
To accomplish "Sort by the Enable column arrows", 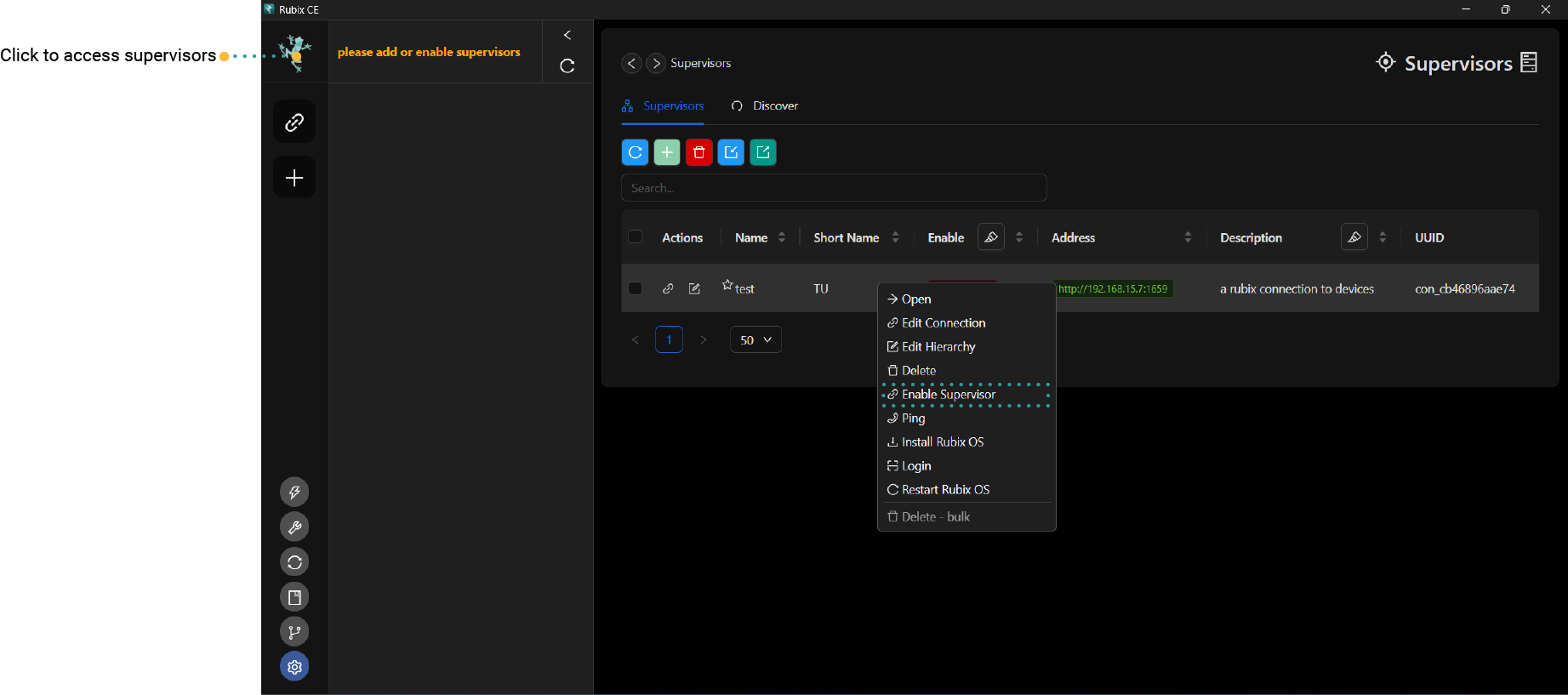I will pos(1019,237).
